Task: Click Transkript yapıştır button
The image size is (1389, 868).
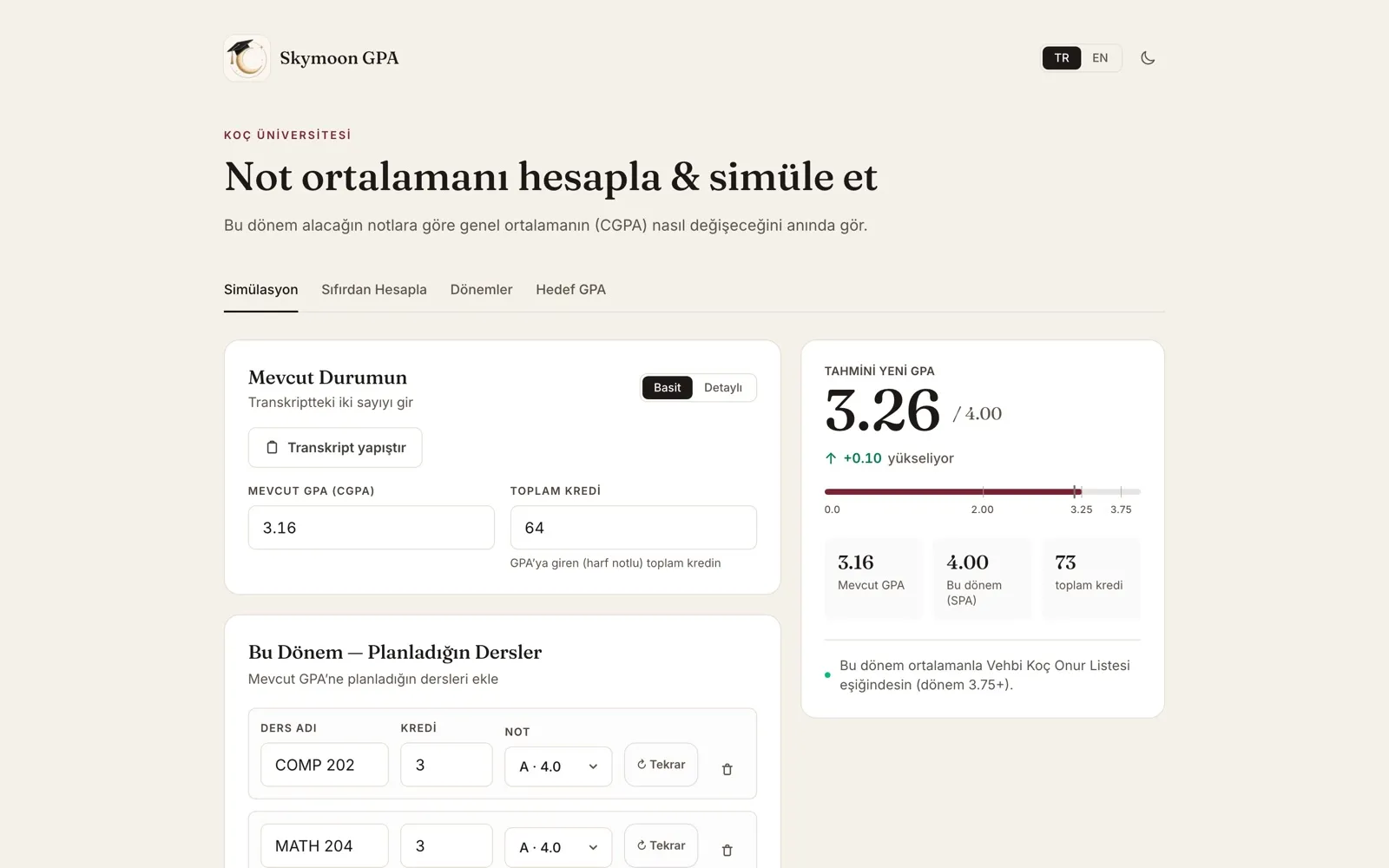Action: coord(335,448)
